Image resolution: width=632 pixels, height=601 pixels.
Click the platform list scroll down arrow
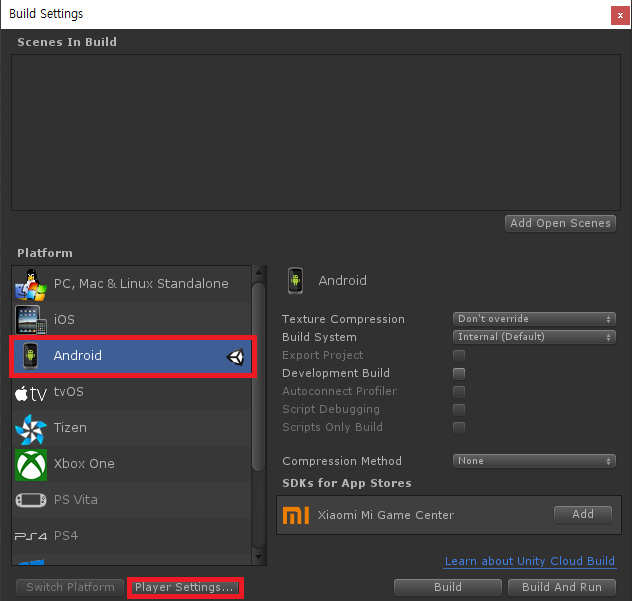[258, 558]
